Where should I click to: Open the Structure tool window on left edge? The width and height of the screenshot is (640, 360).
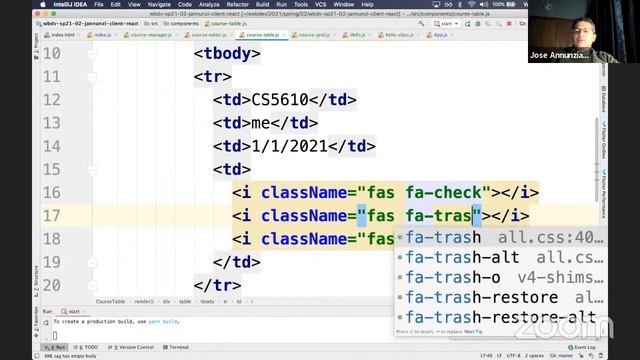coord(36,282)
